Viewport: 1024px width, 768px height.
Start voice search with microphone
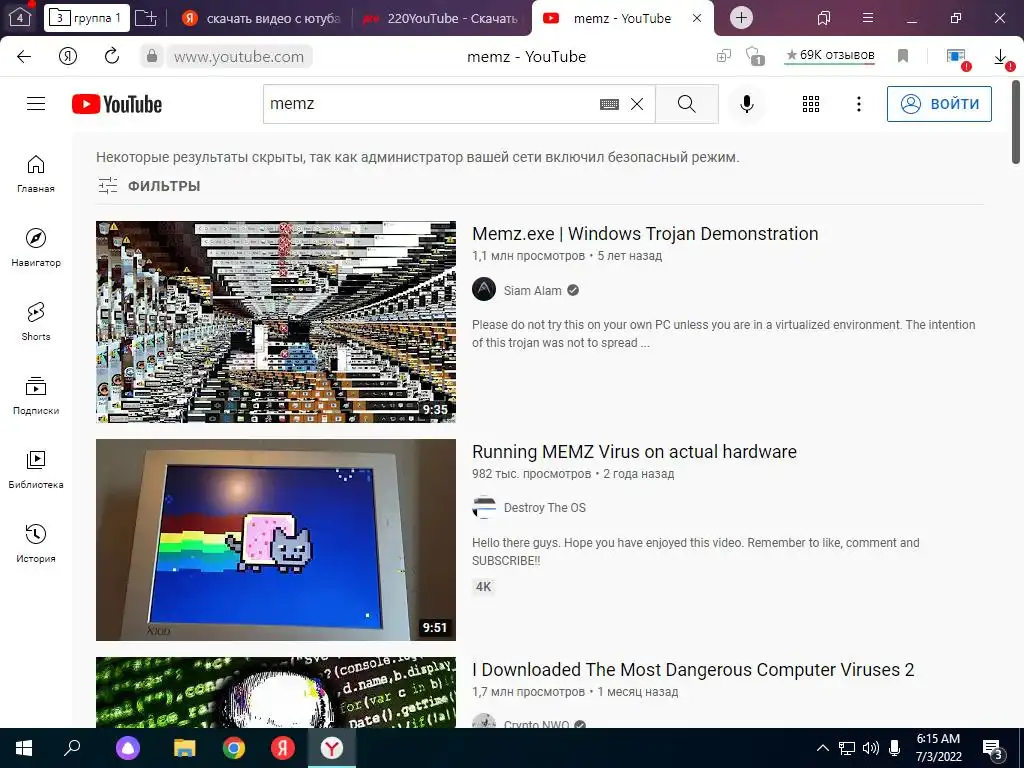pos(746,104)
